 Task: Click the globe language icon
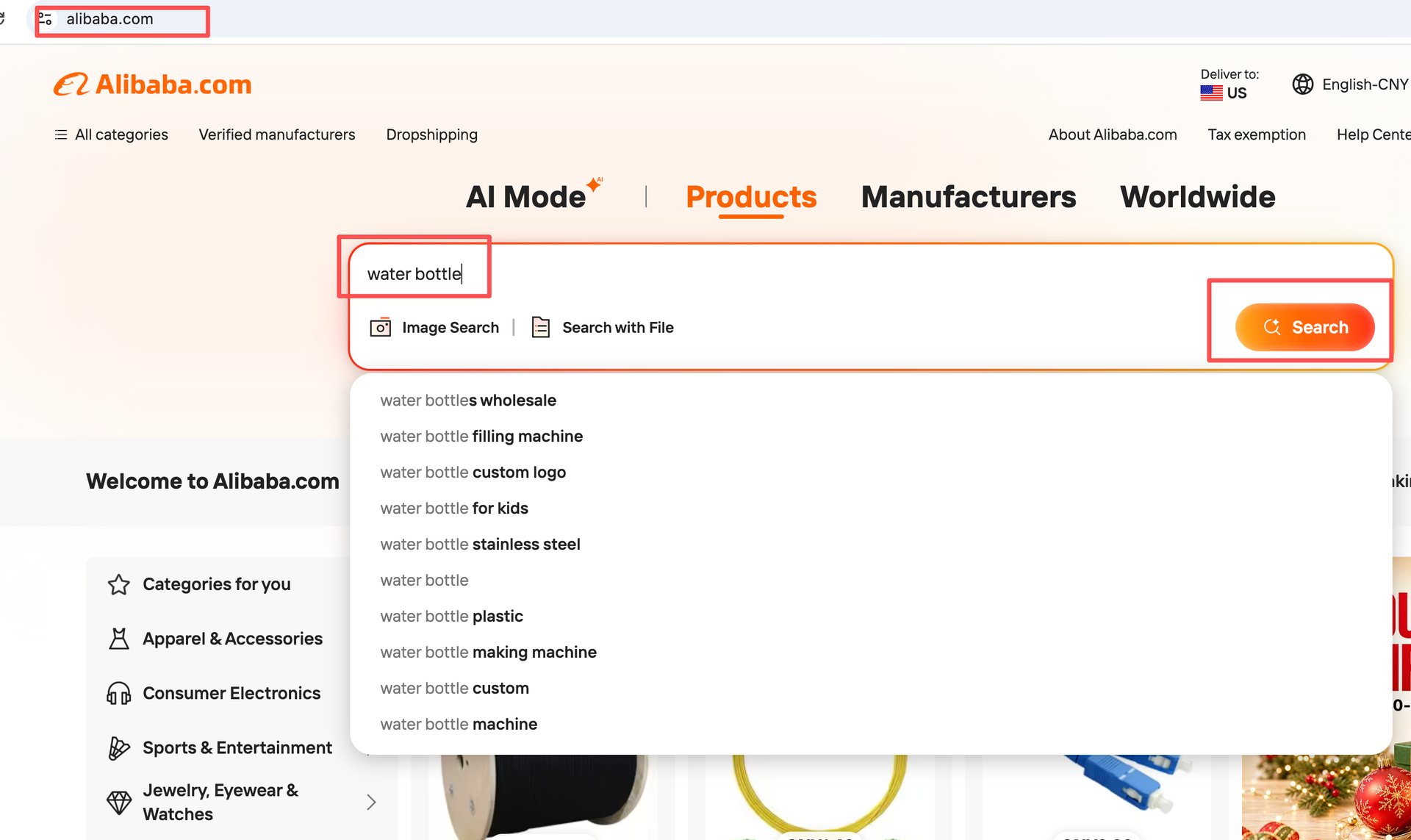pyautogui.click(x=1303, y=85)
